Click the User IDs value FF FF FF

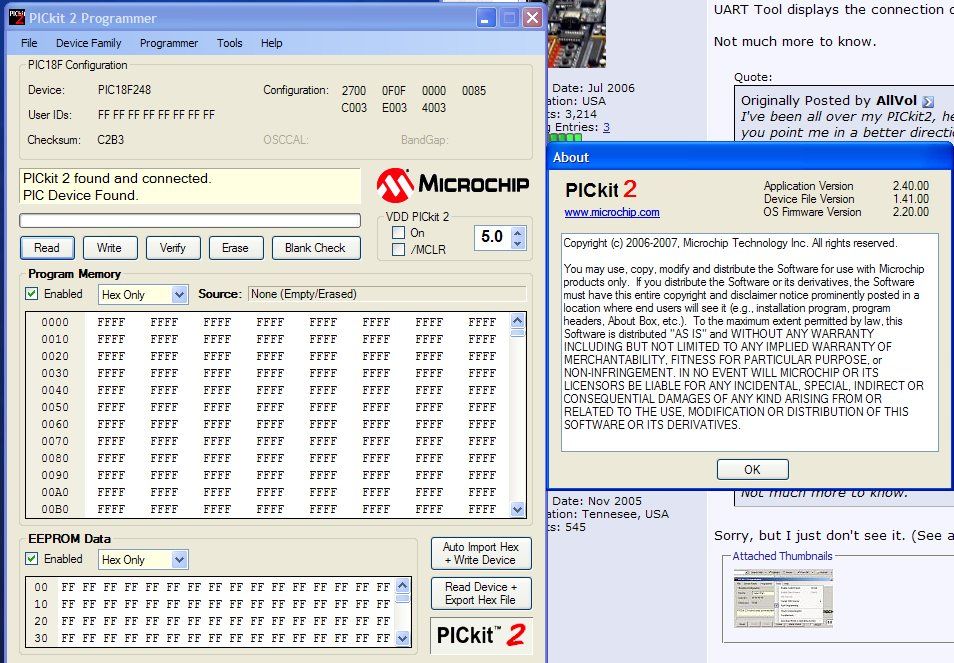[156, 115]
